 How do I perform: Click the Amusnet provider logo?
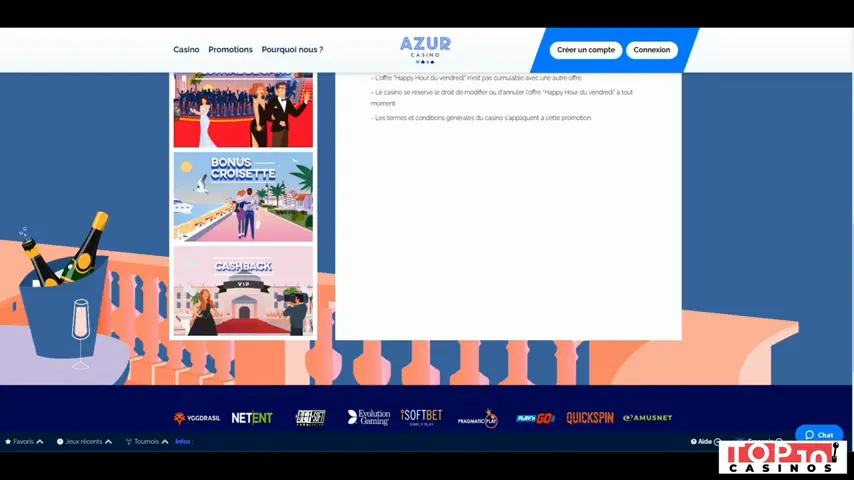pyautogui.click(x=648, y=418)
